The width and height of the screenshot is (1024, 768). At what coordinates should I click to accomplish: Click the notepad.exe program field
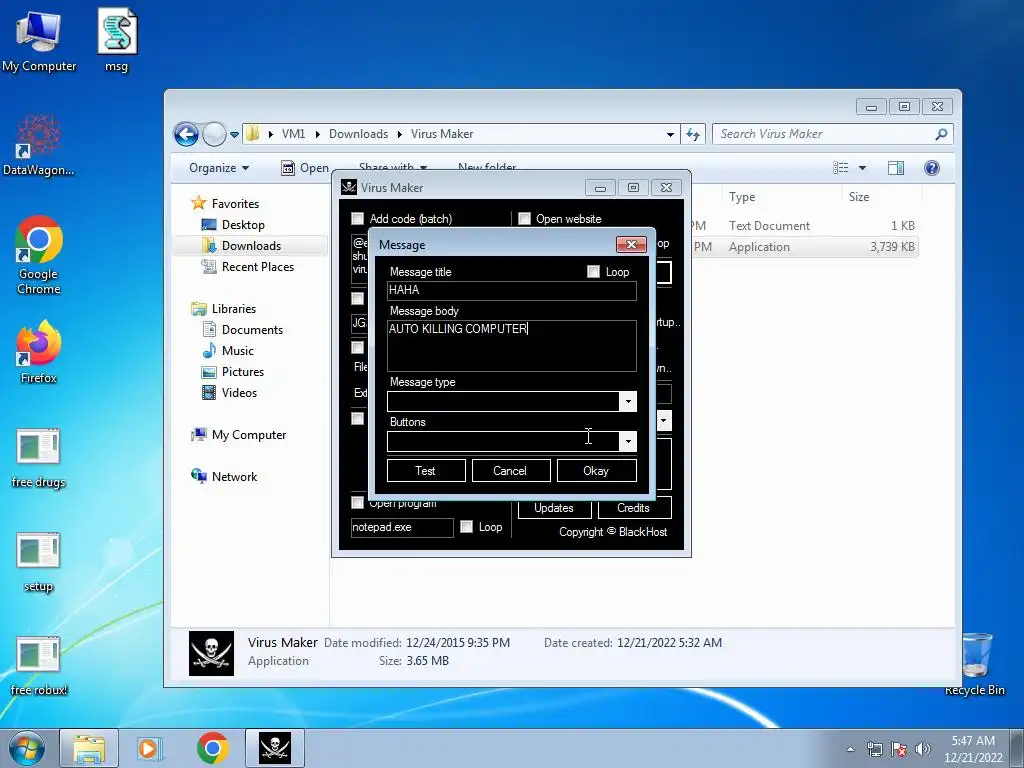point(402,528)
